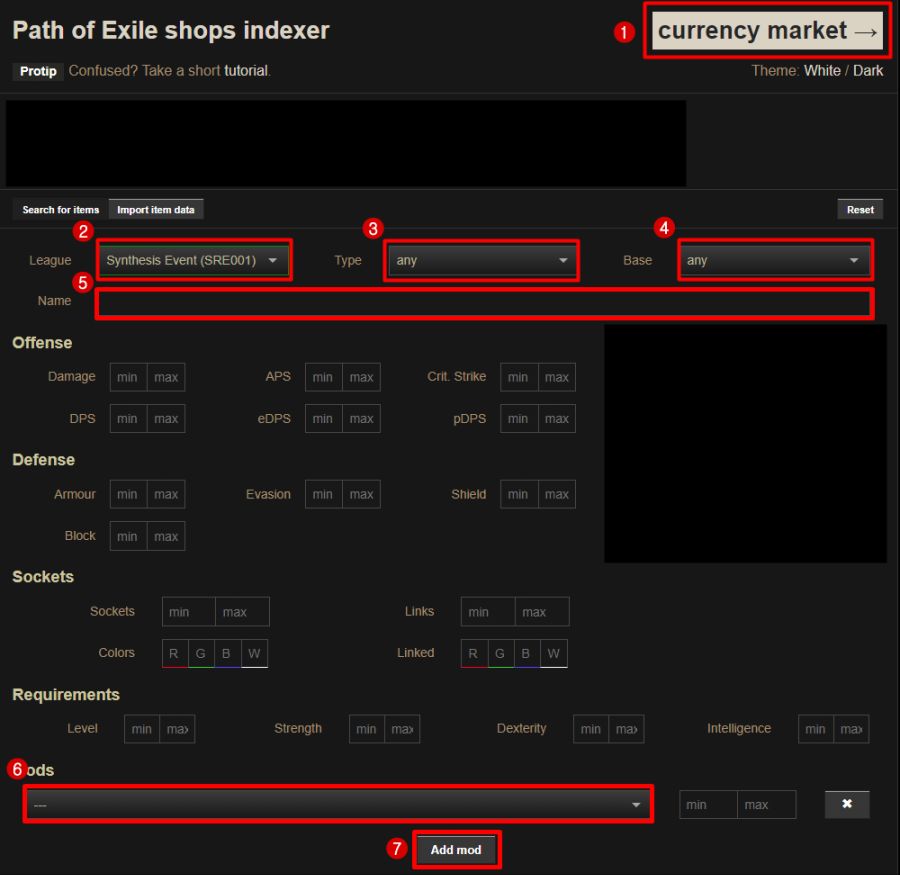Click the Shield max field
This screenshot has height=875, width=900.
[557, 494]
